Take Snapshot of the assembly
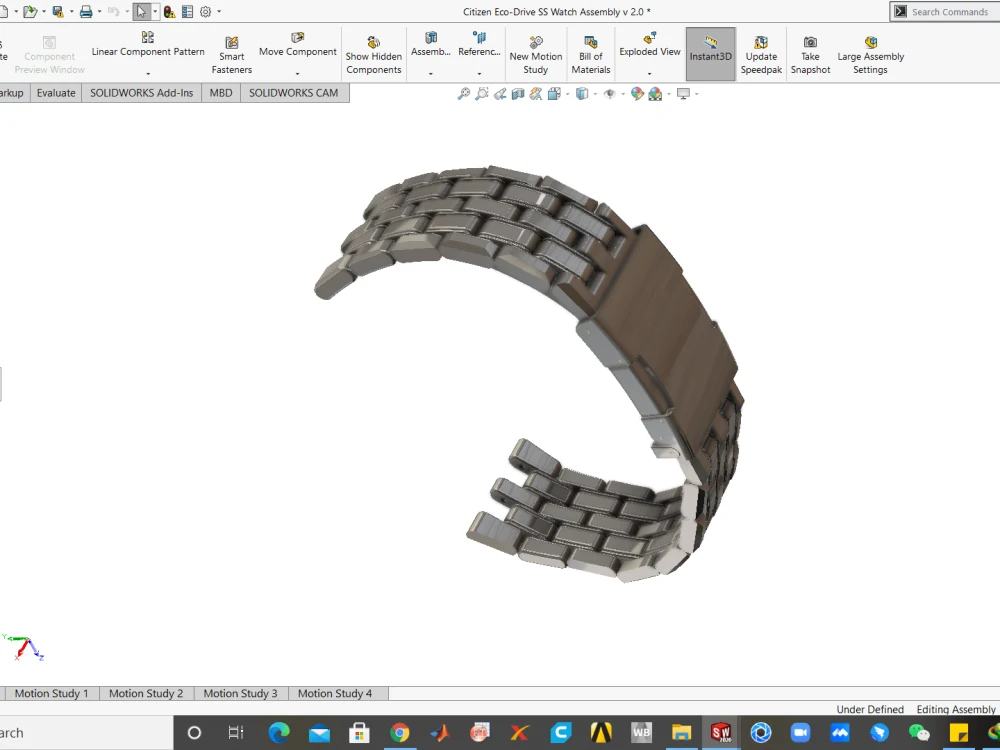Viewport: 1000px width, 750px height. (x=810, y=55)
